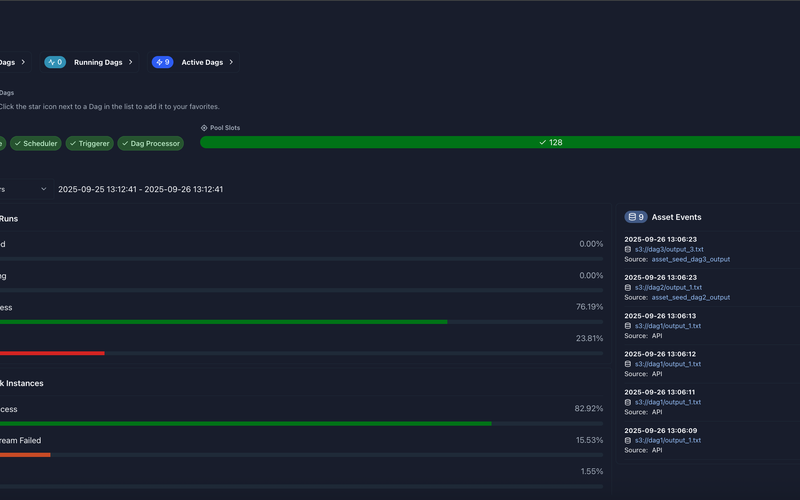Viewport: 800px width, 500px height.
Task: Click the star icon favorites hint text
Action: (110, 107)
